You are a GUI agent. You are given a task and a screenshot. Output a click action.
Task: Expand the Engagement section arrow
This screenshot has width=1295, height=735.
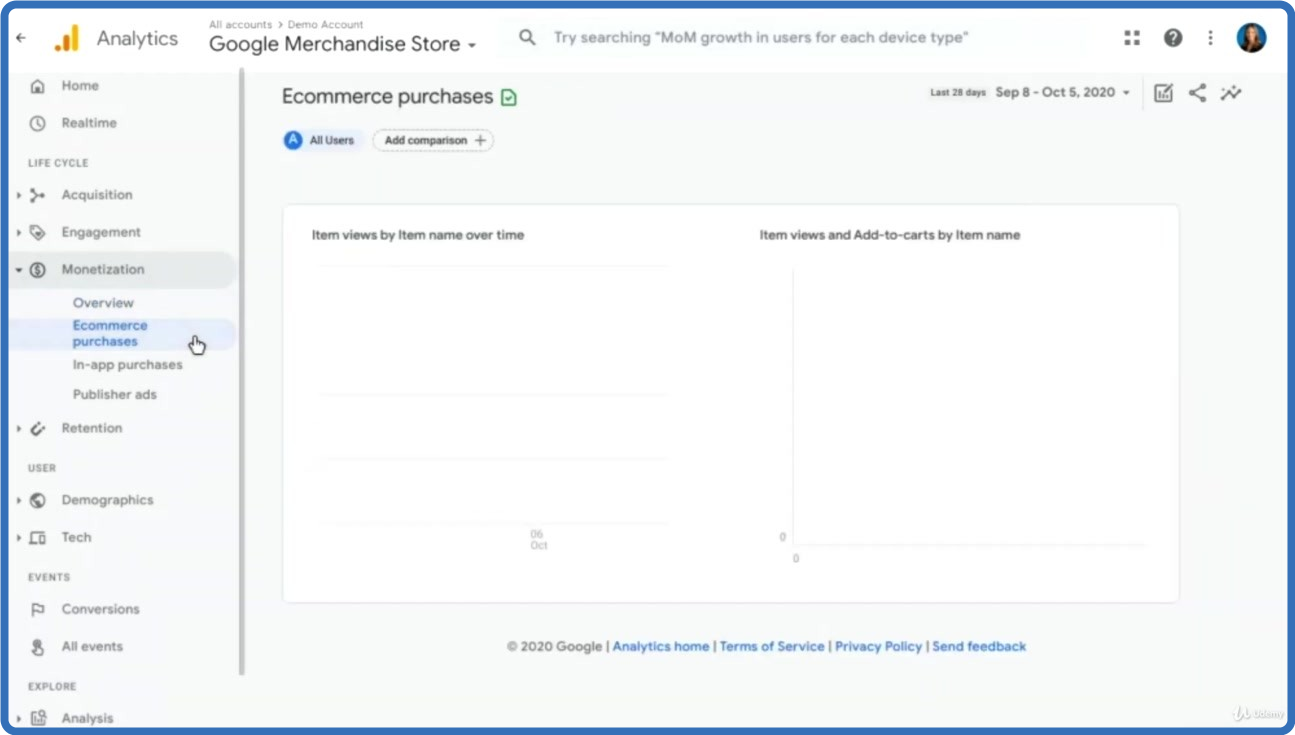coord(19,232)
